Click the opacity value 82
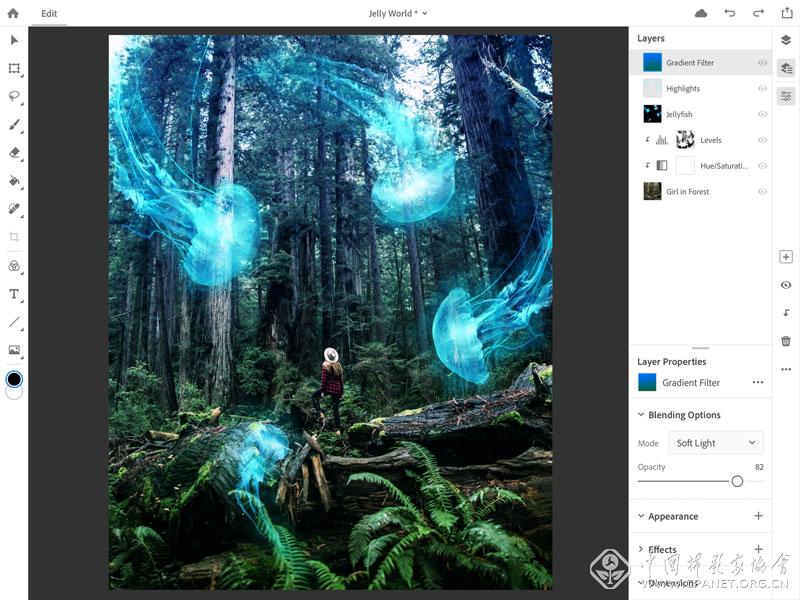The image size is (800, 600). point(759,467)
